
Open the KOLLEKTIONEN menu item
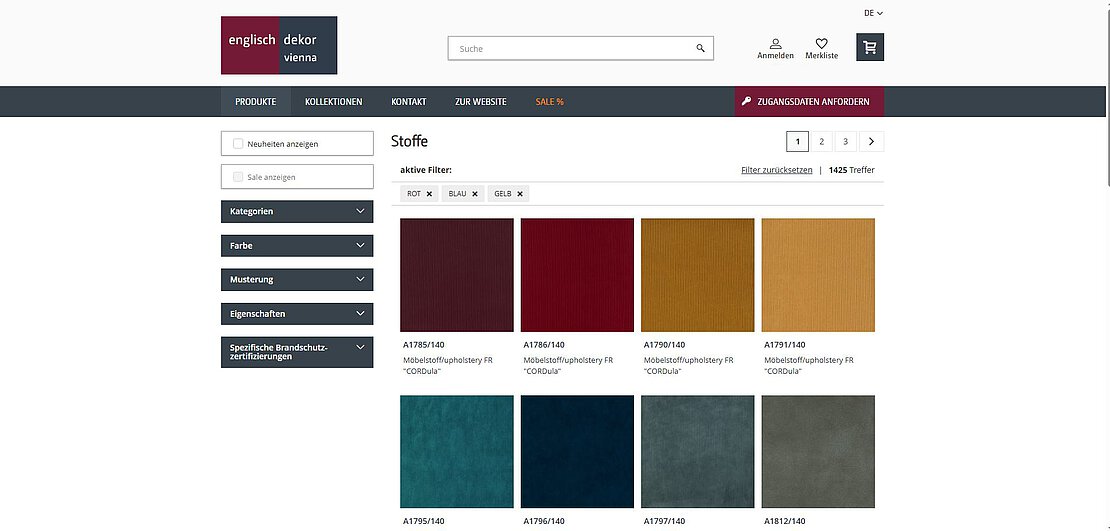(333, 102)
